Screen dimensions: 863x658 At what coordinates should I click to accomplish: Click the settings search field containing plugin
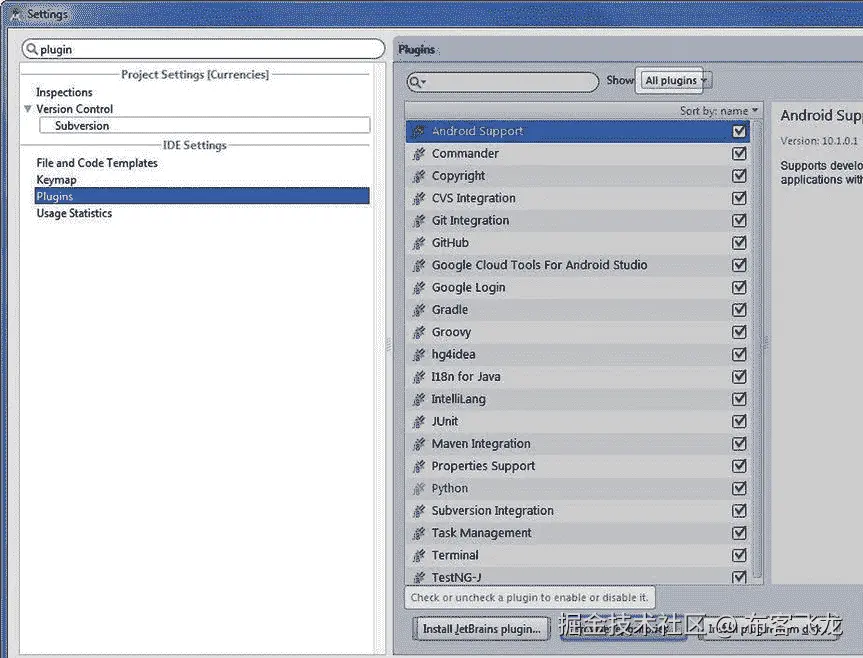(204, 49)
